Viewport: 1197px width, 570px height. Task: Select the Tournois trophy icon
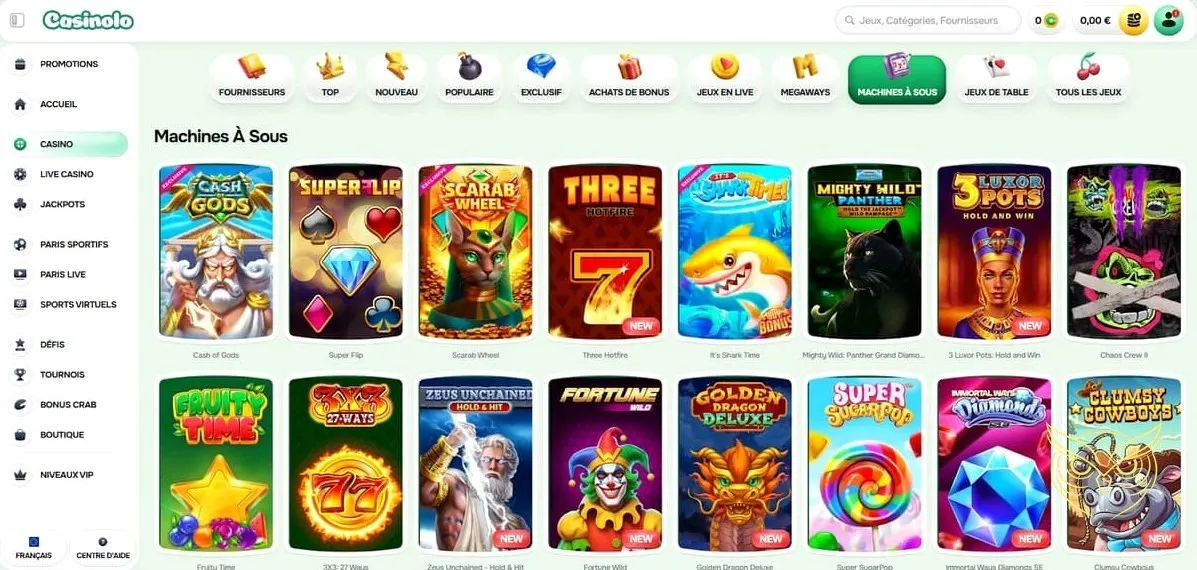(x=21, y=375)
